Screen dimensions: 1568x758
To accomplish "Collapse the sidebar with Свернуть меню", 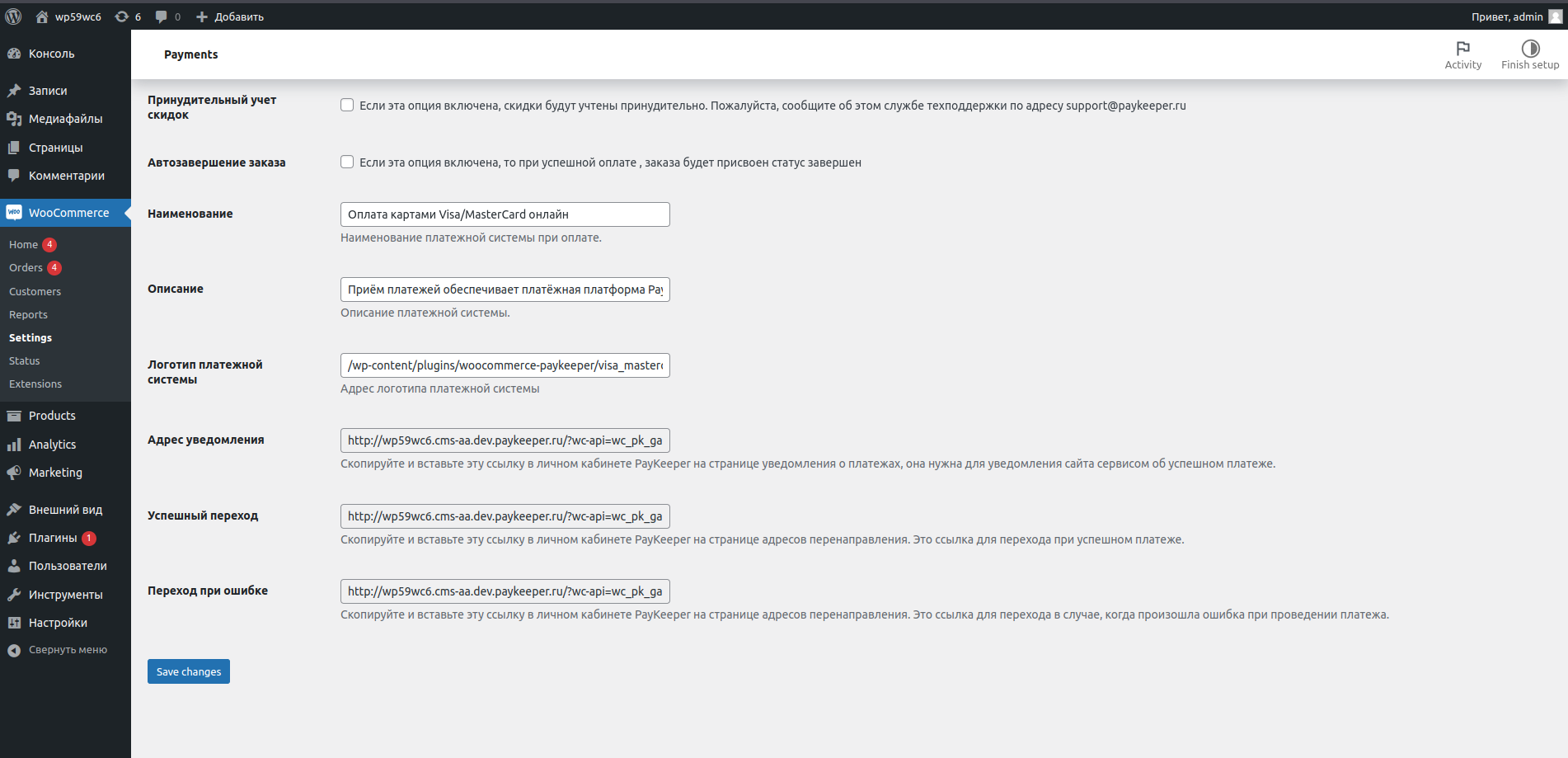I will point(68,650).
